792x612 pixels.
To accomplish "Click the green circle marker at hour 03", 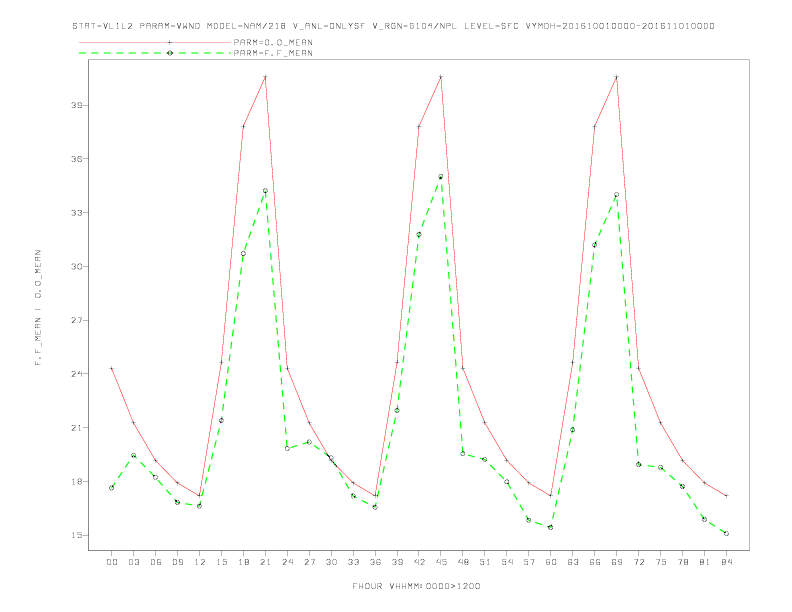I will [134, 455].
